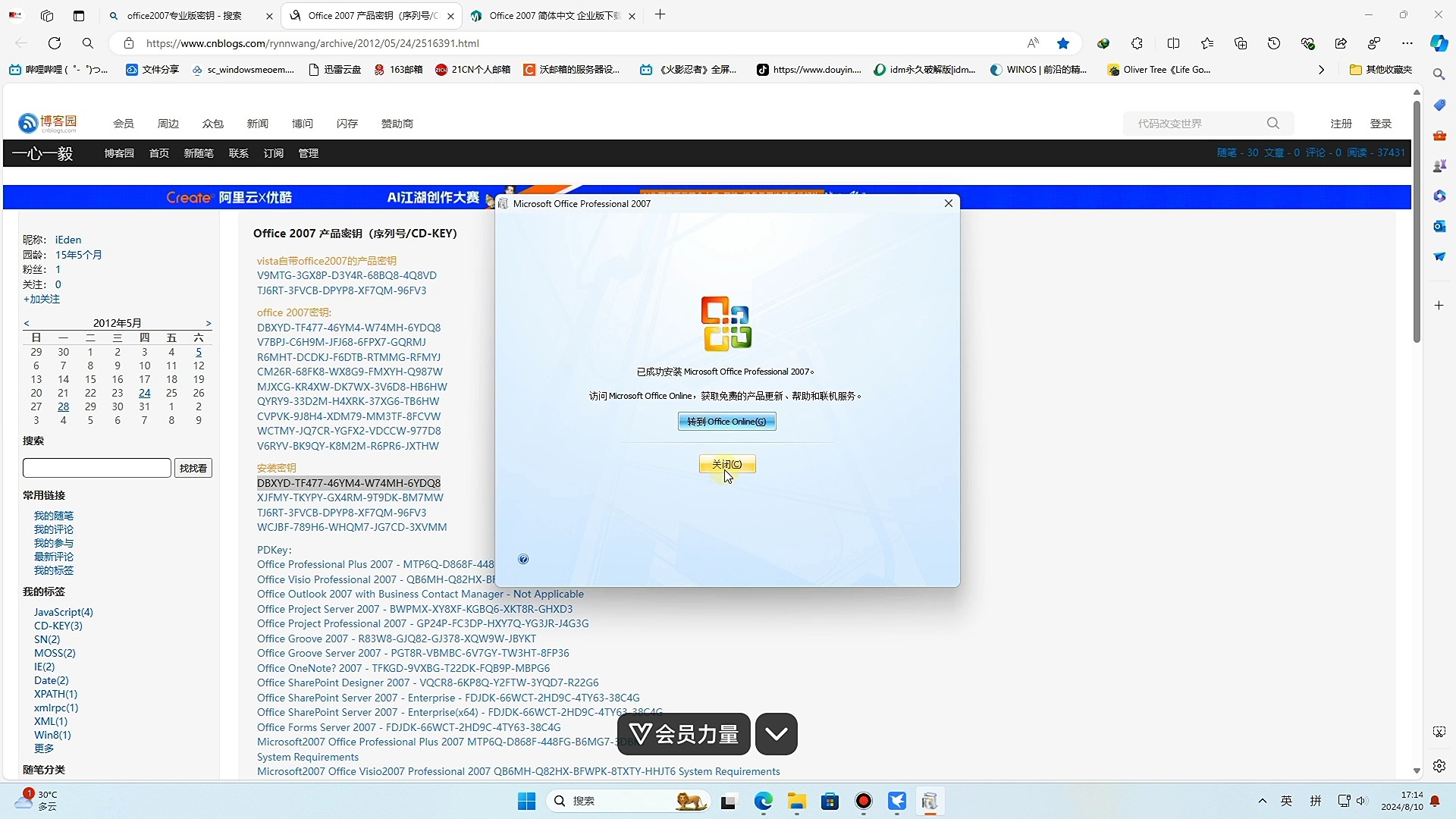1456x819 pixels.
Task: Click the cnblogs site search magnifier icon
Action: 1273,123
